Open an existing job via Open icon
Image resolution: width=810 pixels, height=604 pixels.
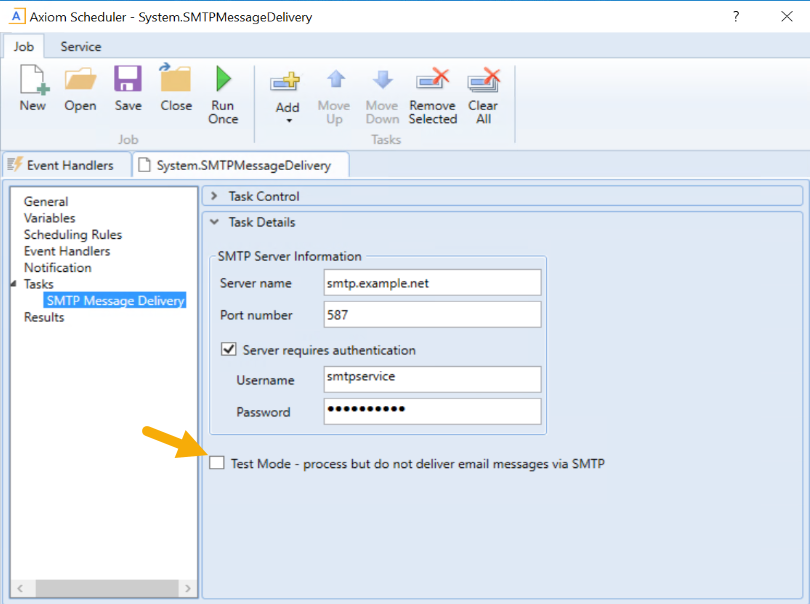click(x=80, y=80)
